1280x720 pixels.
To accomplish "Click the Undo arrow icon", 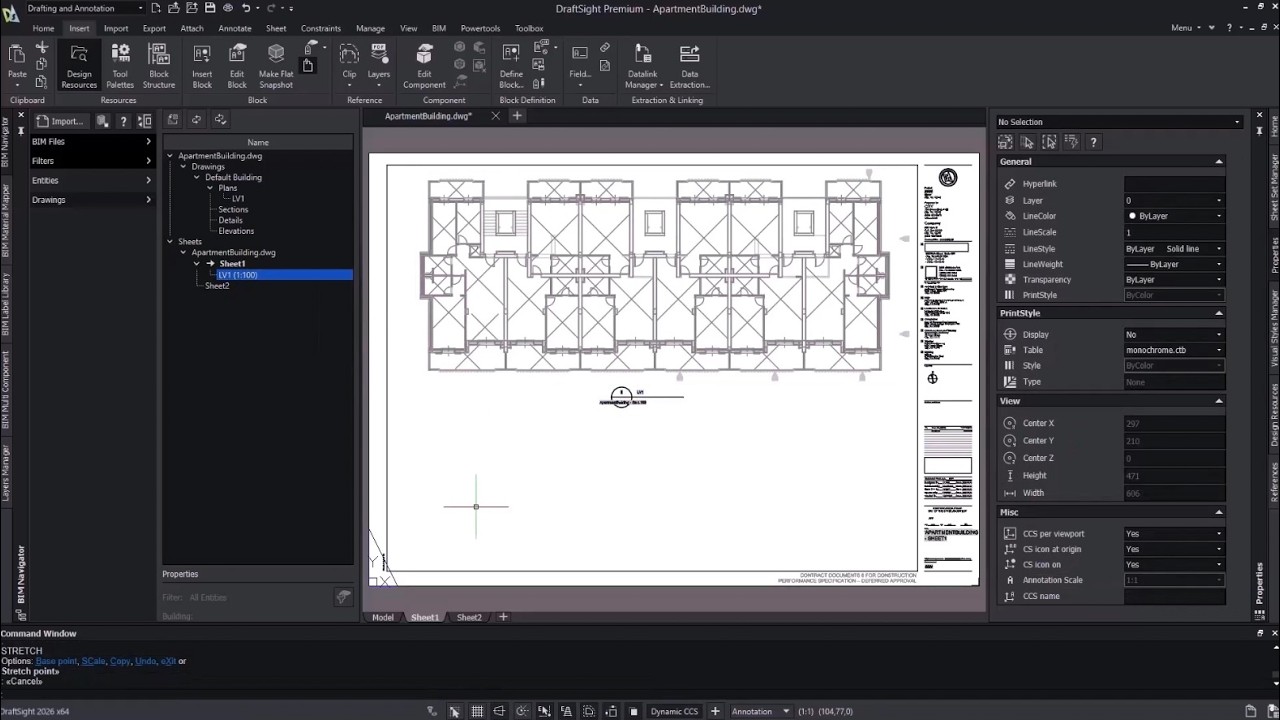I will (247, 8).
